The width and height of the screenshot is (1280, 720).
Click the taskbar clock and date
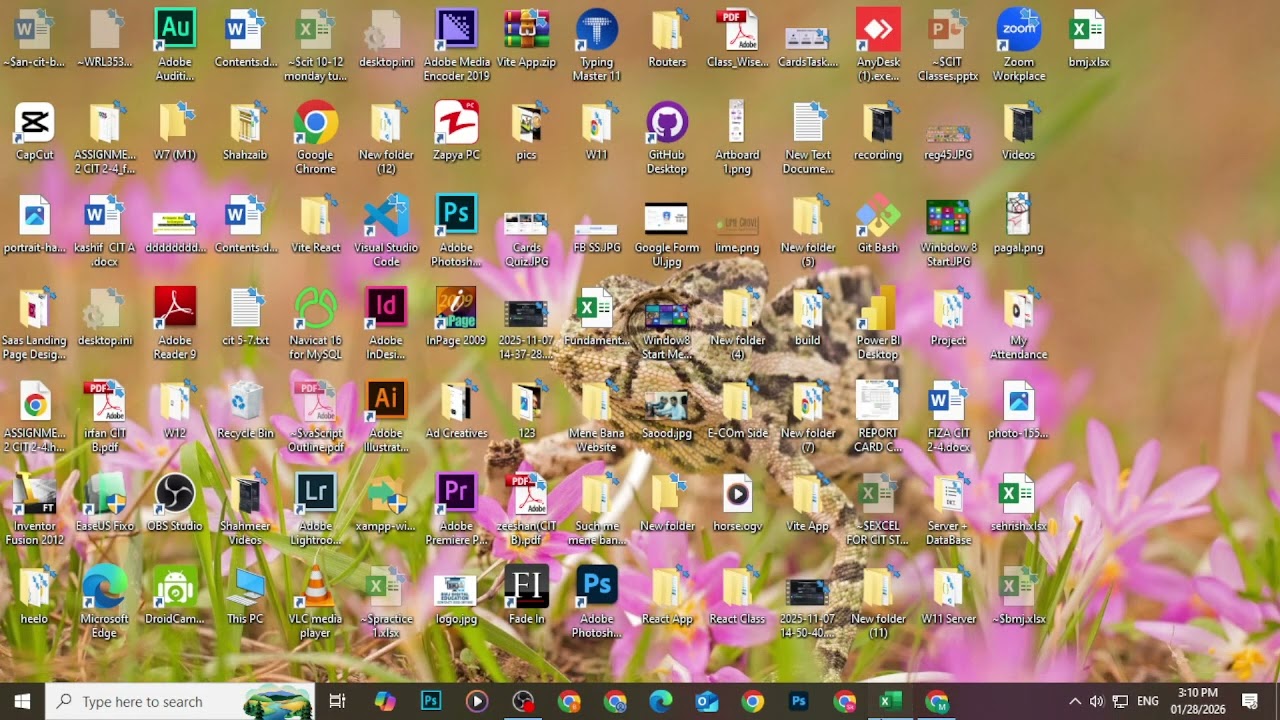click(x=1198, y=702)
